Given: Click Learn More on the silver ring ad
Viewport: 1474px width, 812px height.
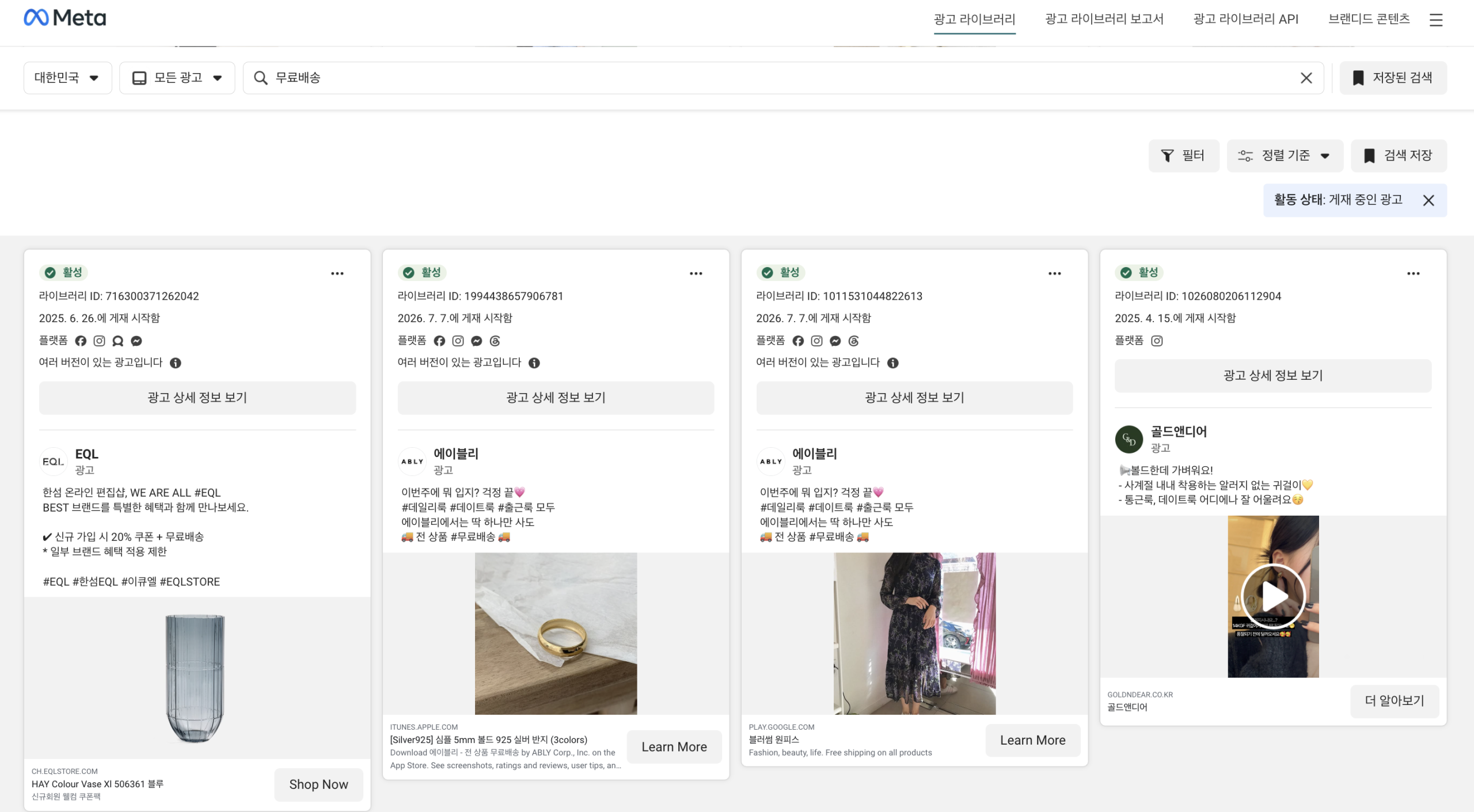Looking at the screenshot, I should (674, 747).
